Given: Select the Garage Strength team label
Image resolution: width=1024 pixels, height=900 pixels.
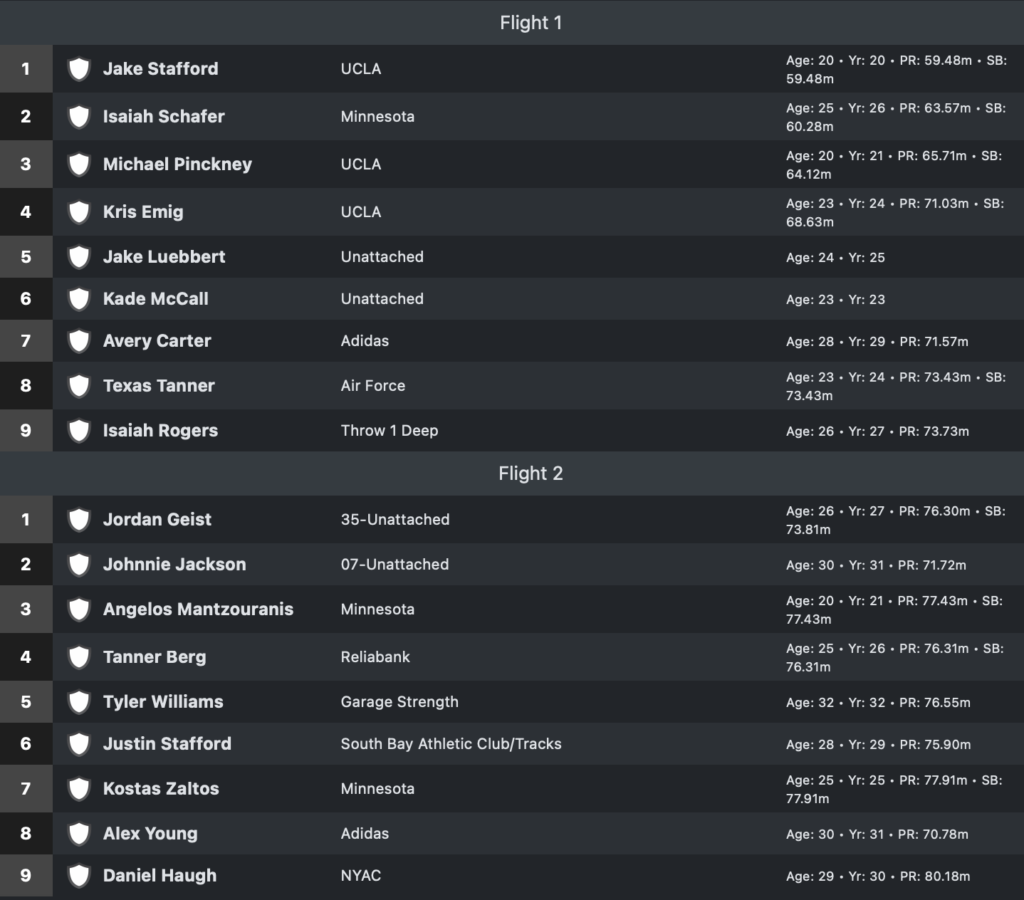Looking at the screenshot, I should click(x=399, y=702).
